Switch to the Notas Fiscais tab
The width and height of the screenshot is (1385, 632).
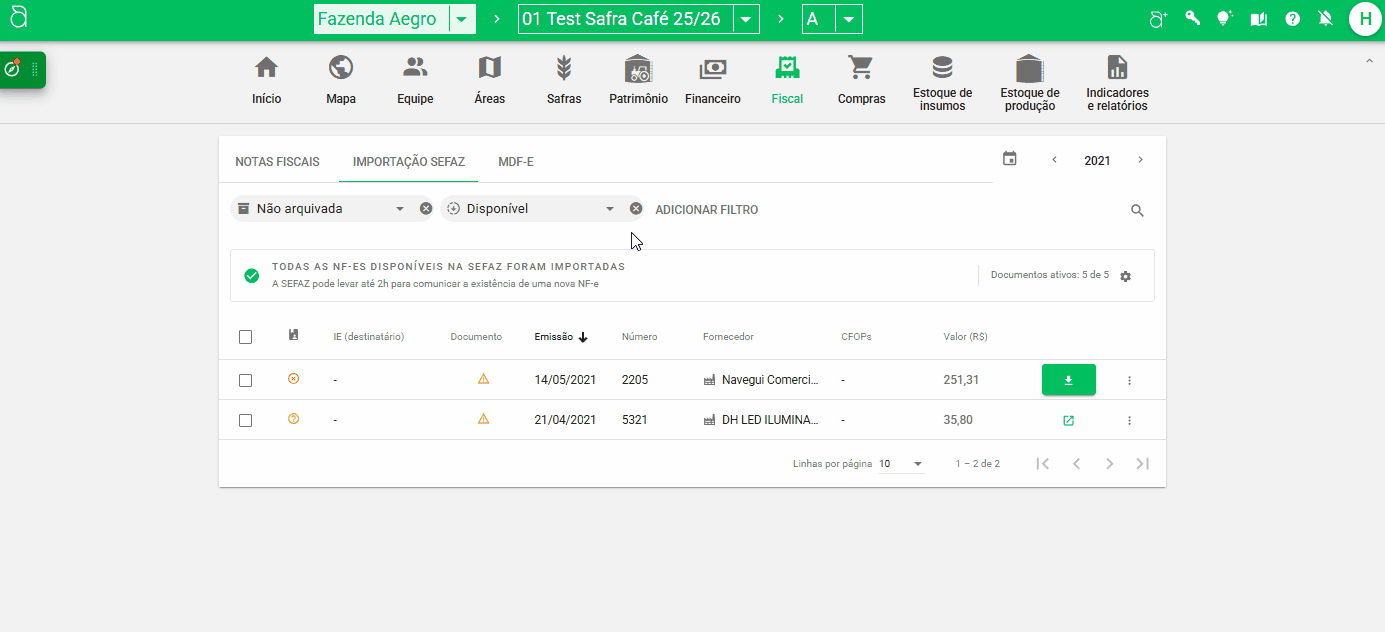click(277, 161)
